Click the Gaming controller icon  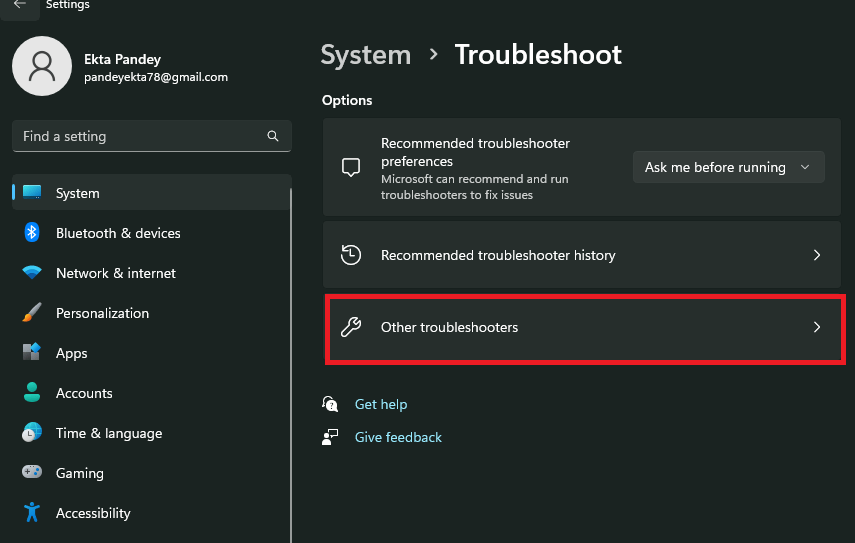click(32, 473)
